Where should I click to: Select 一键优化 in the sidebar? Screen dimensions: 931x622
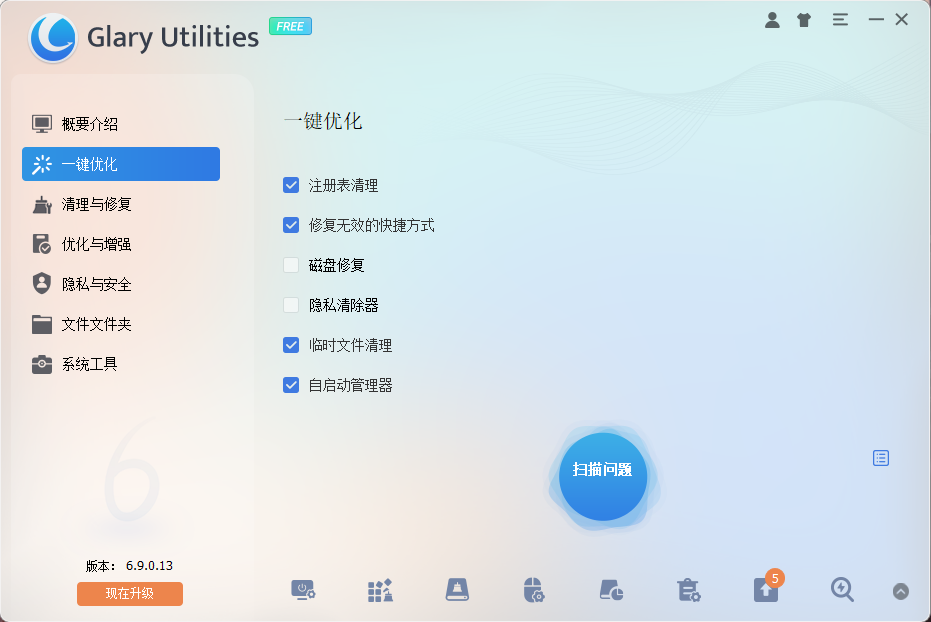[121, 164]
